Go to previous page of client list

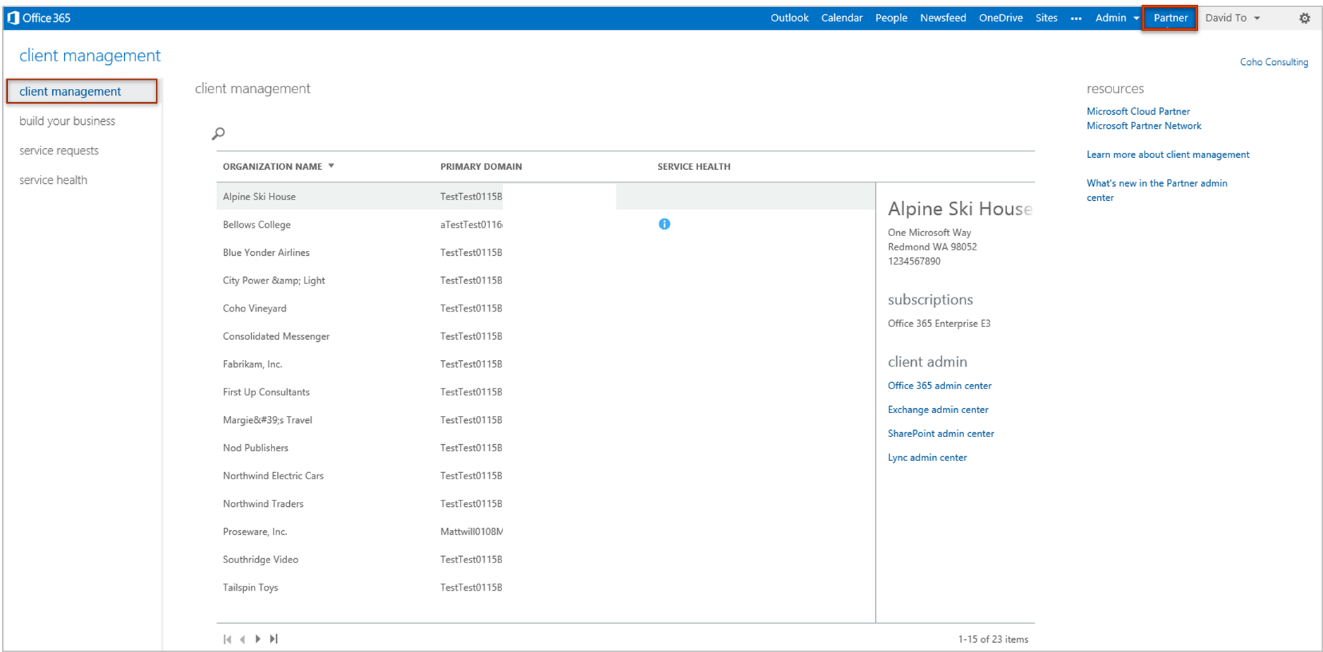tap(243, 639)
